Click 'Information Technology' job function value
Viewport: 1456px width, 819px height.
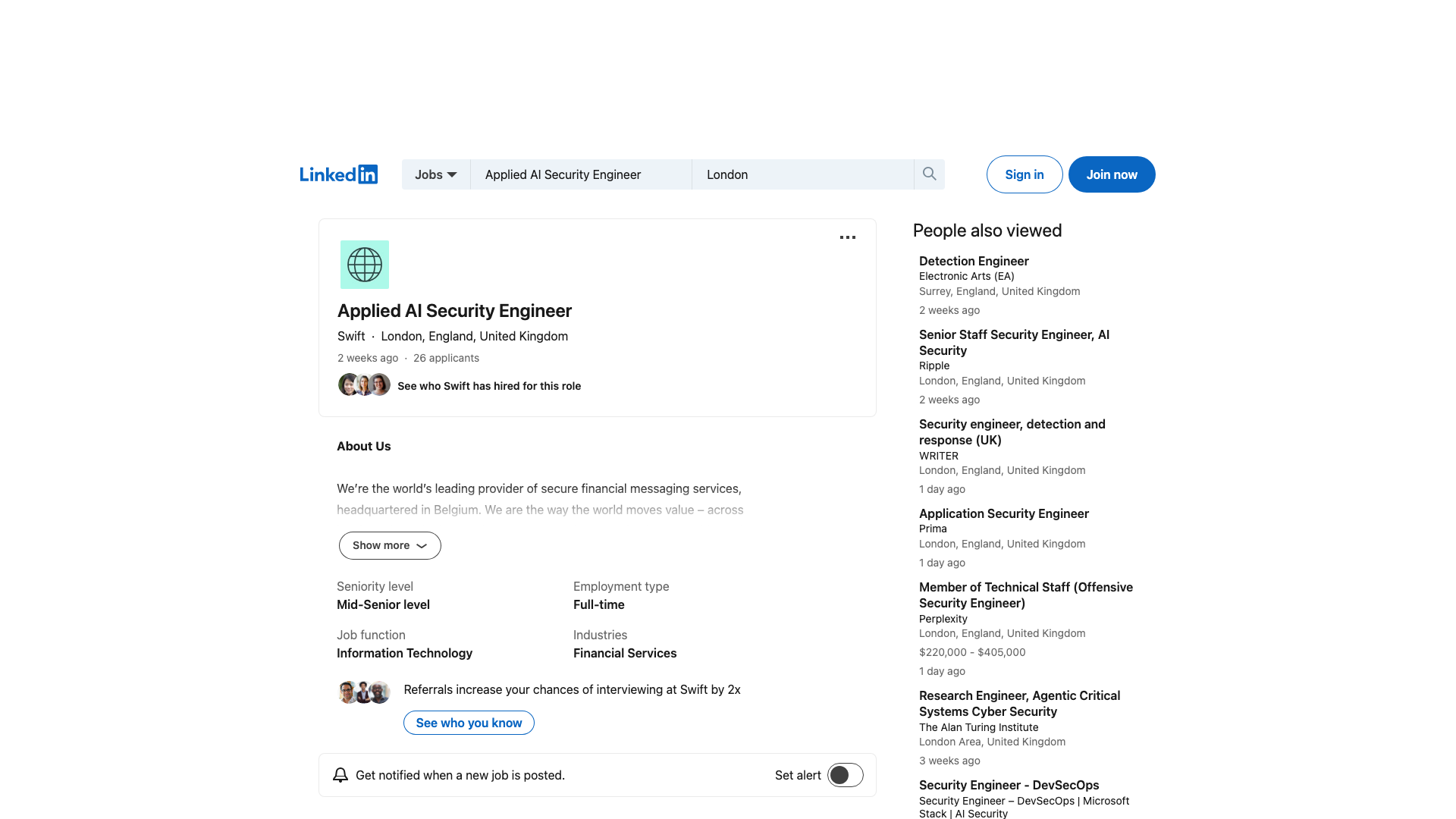click(404, 653)
